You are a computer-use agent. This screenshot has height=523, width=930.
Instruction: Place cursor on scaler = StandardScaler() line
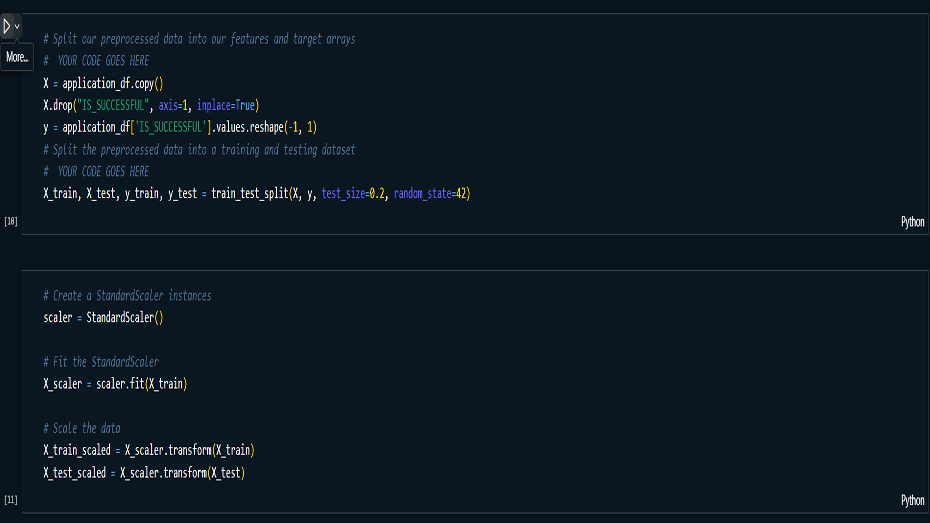pos(103,318)
